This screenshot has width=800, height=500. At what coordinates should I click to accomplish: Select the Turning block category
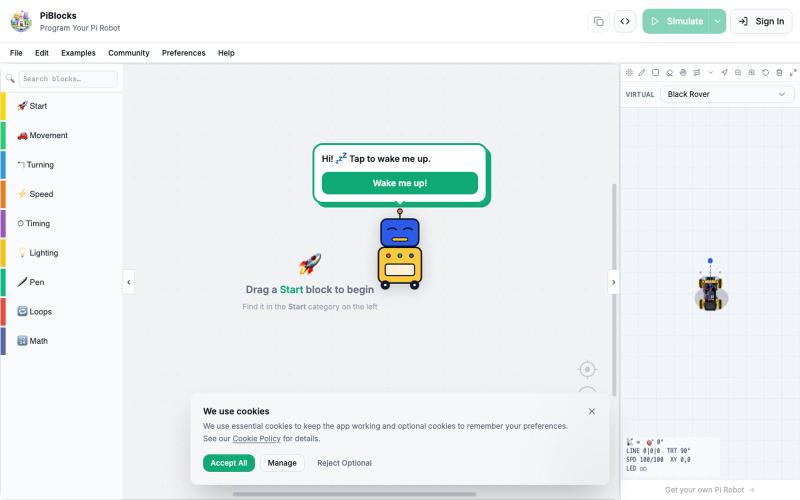pos(61,165)
